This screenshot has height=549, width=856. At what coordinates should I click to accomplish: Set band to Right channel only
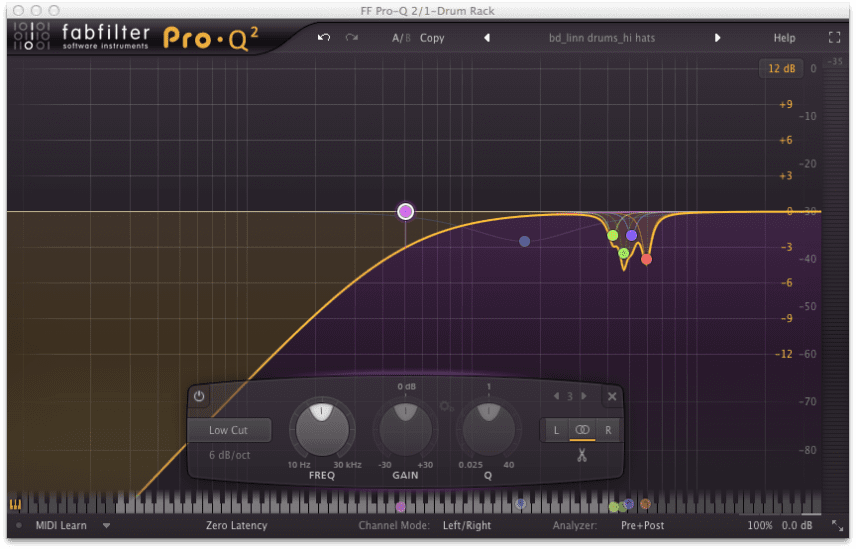coord(608,430)
